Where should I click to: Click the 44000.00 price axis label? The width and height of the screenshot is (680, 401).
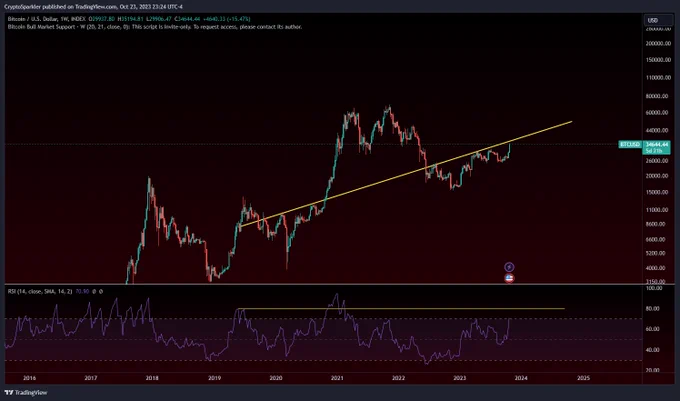(x=658, y=130)
